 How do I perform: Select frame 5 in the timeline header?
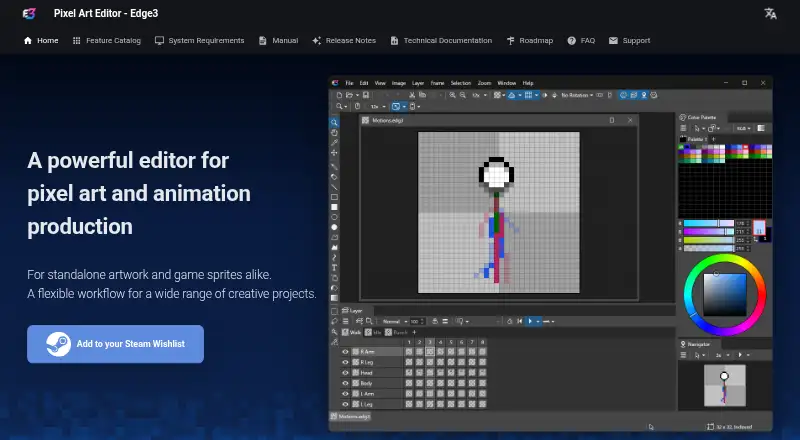click(x=451, y=342)
